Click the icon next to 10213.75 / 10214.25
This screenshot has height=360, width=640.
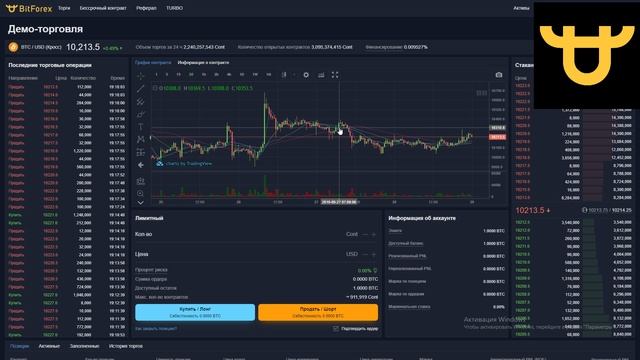point(584,210)
